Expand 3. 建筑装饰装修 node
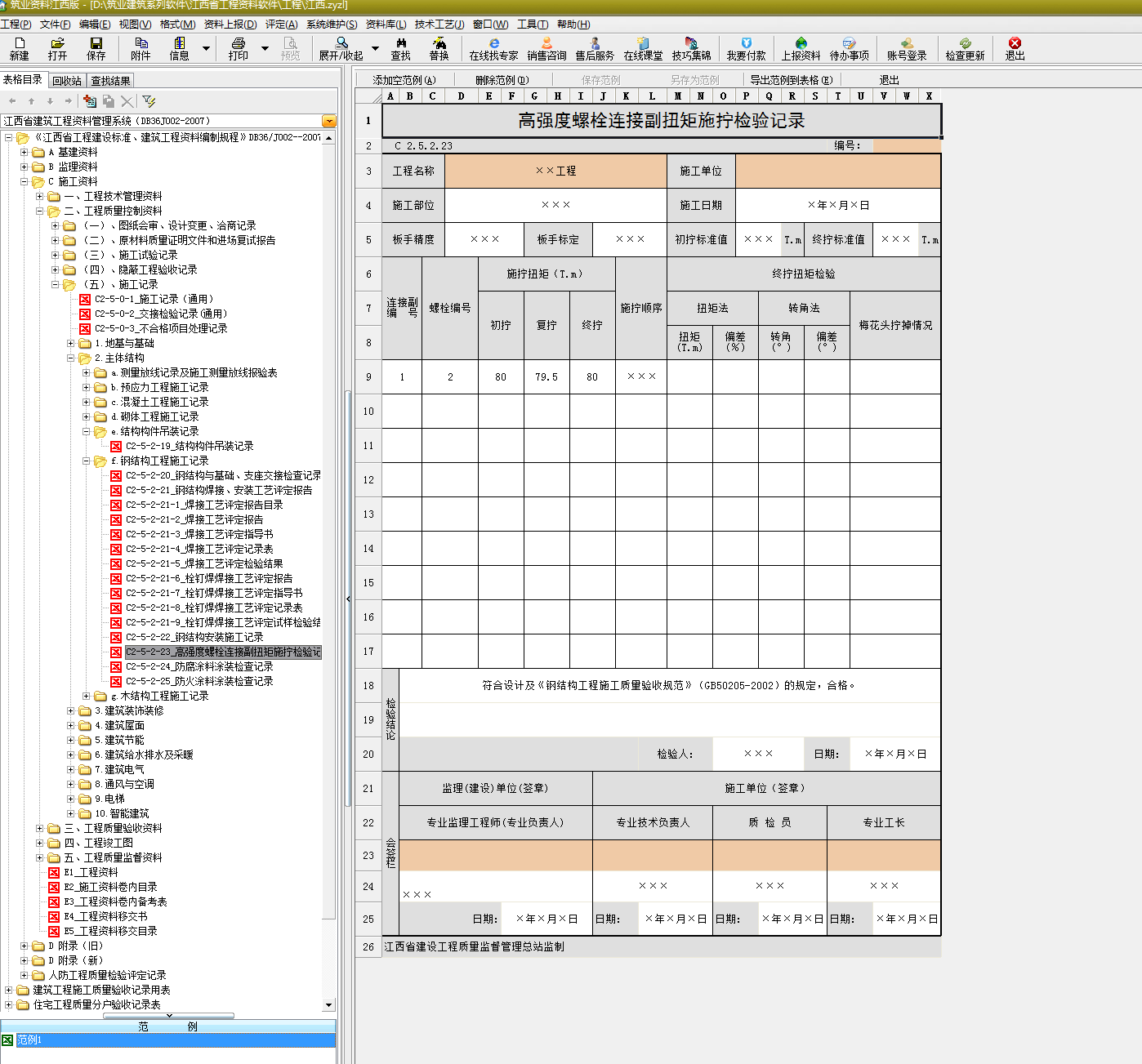This screenshot has height=1064, width=1142. point(71,710)
